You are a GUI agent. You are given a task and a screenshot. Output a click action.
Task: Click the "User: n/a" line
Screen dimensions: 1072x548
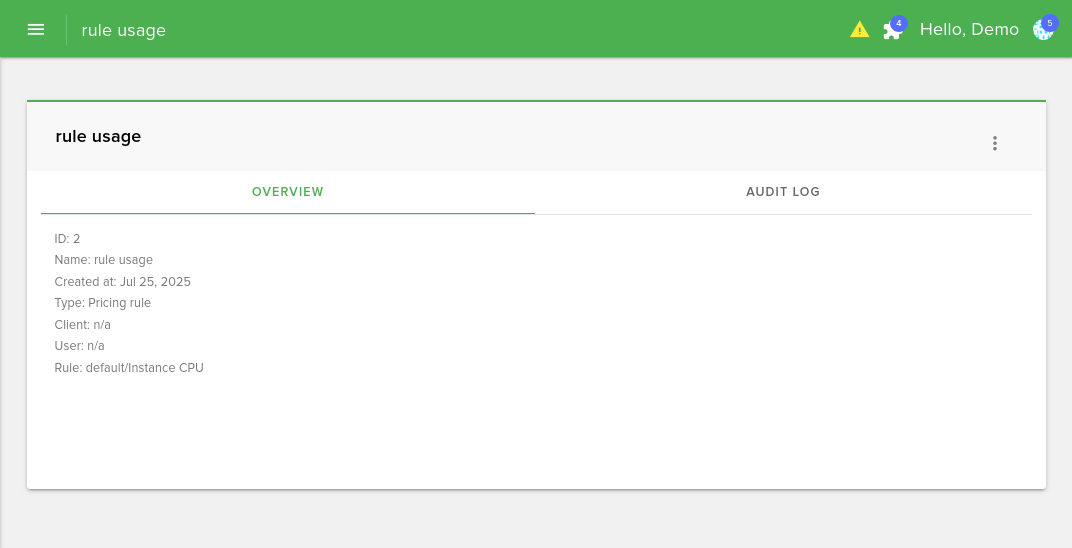tap(80, 346)
